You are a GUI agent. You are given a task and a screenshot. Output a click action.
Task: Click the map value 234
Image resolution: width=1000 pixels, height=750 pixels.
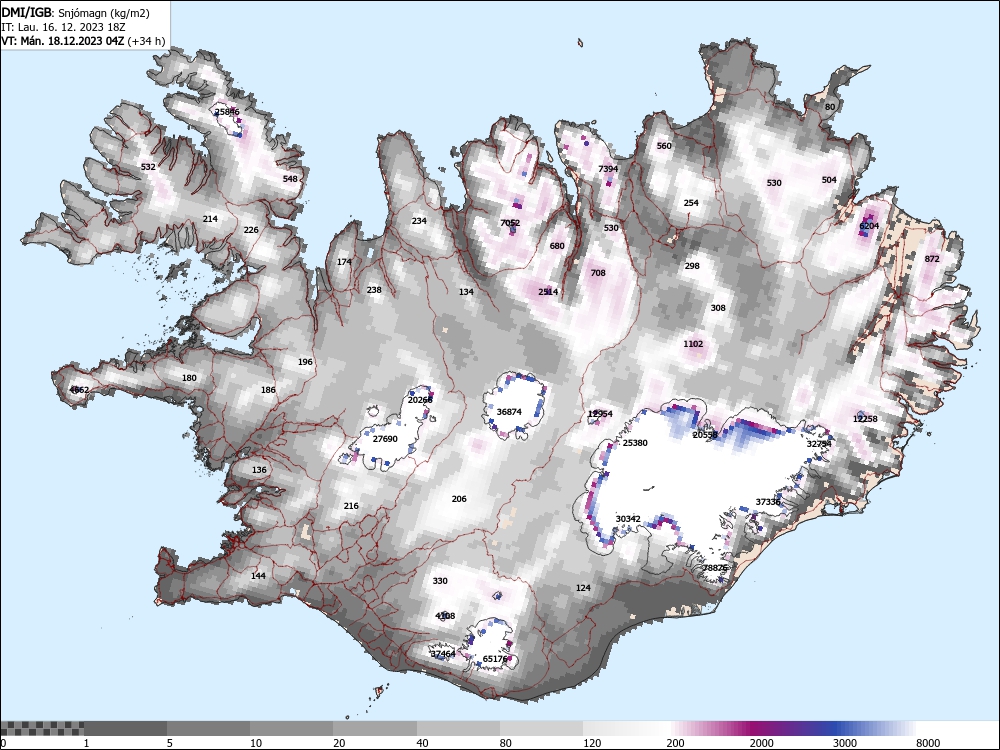[419, 221]
